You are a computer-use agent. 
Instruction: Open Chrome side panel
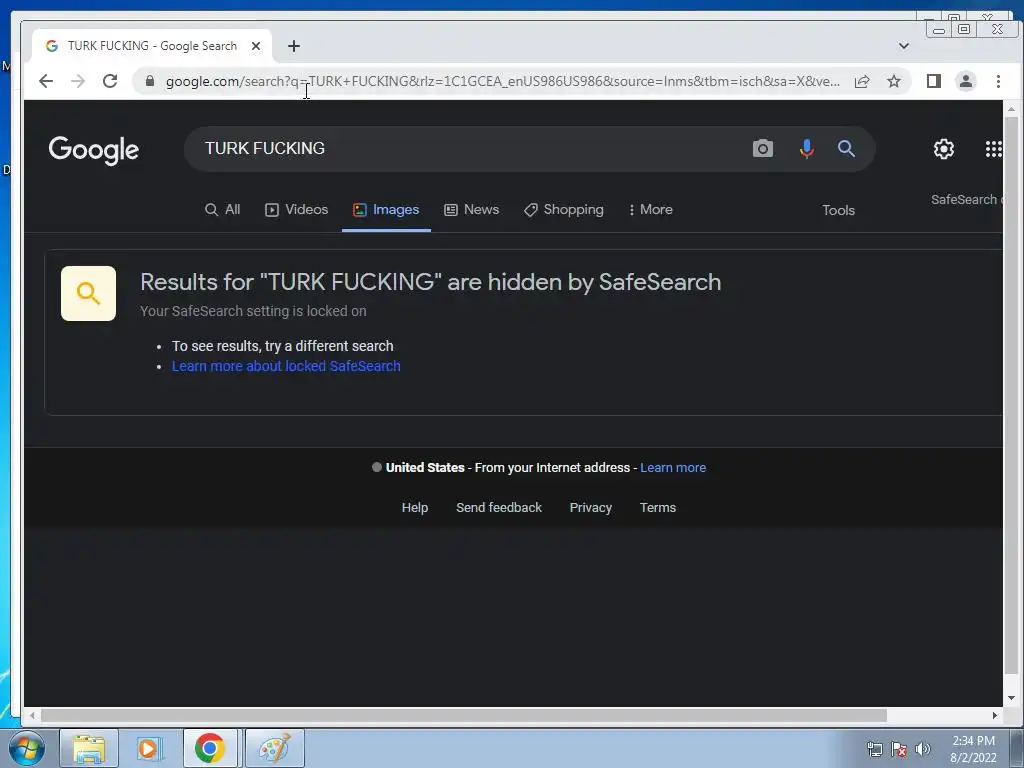(934, 81)
